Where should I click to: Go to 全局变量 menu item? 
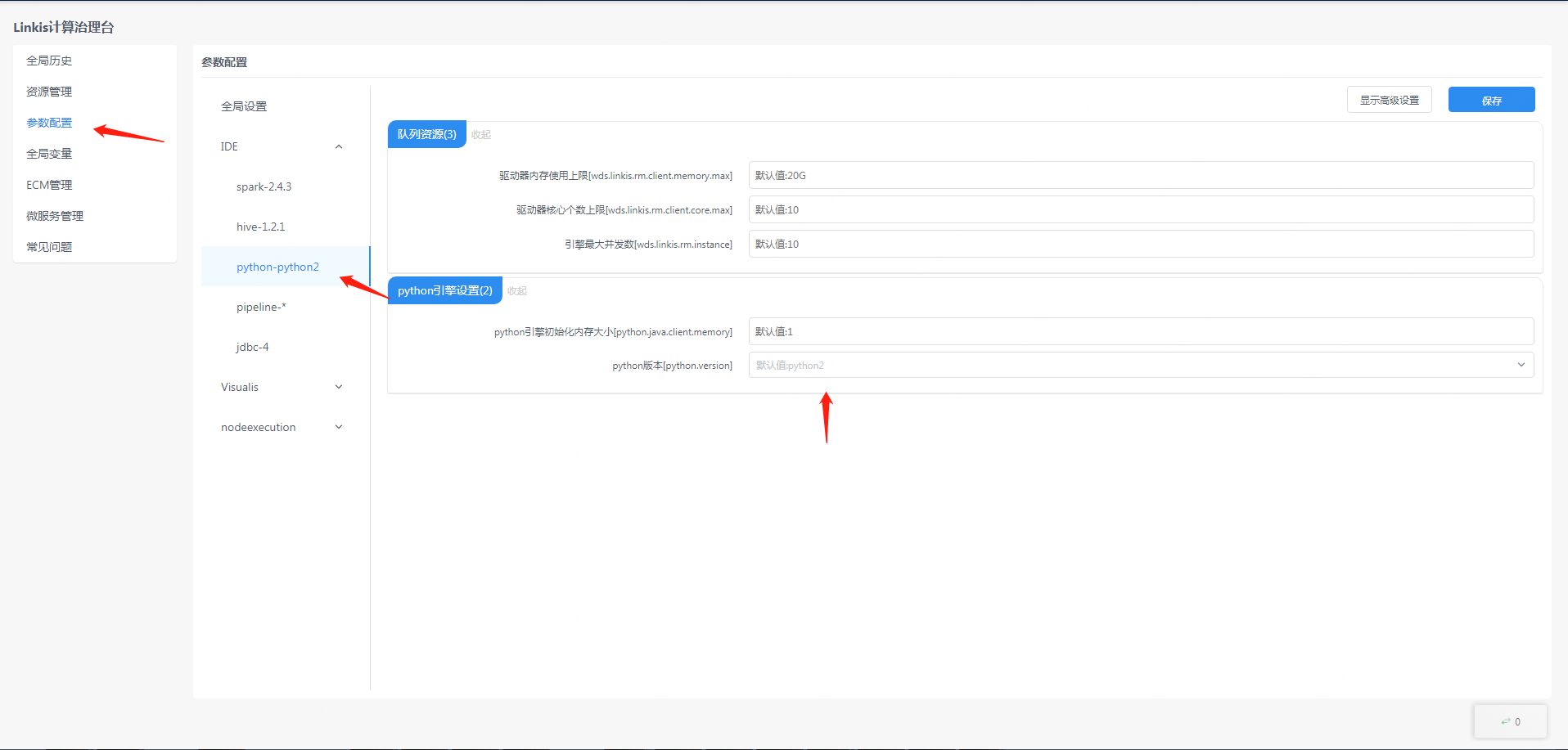[49, 154]
